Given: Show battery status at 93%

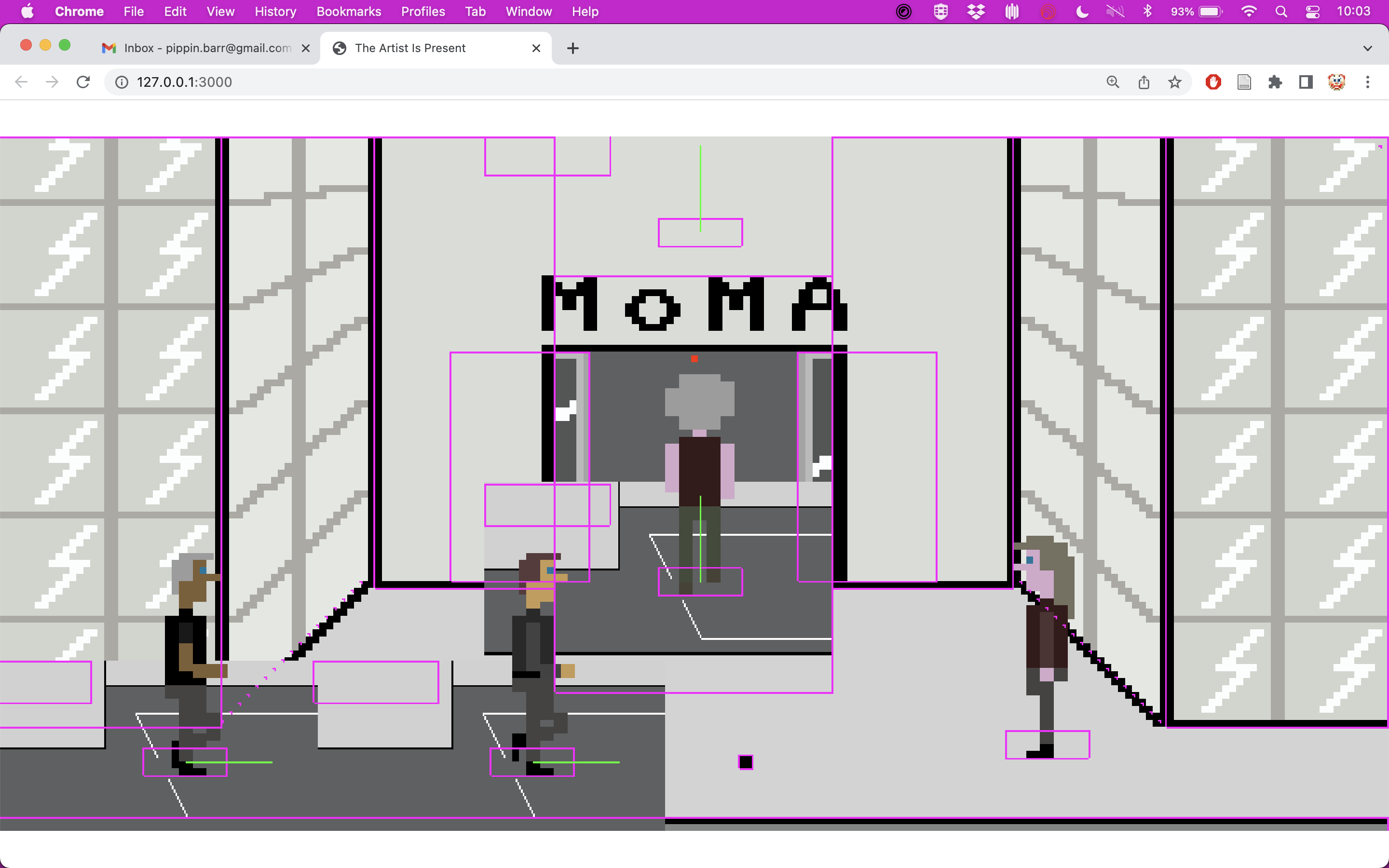Looking at the screenshot, I should pyautogui.click(x=1197, y=12).
